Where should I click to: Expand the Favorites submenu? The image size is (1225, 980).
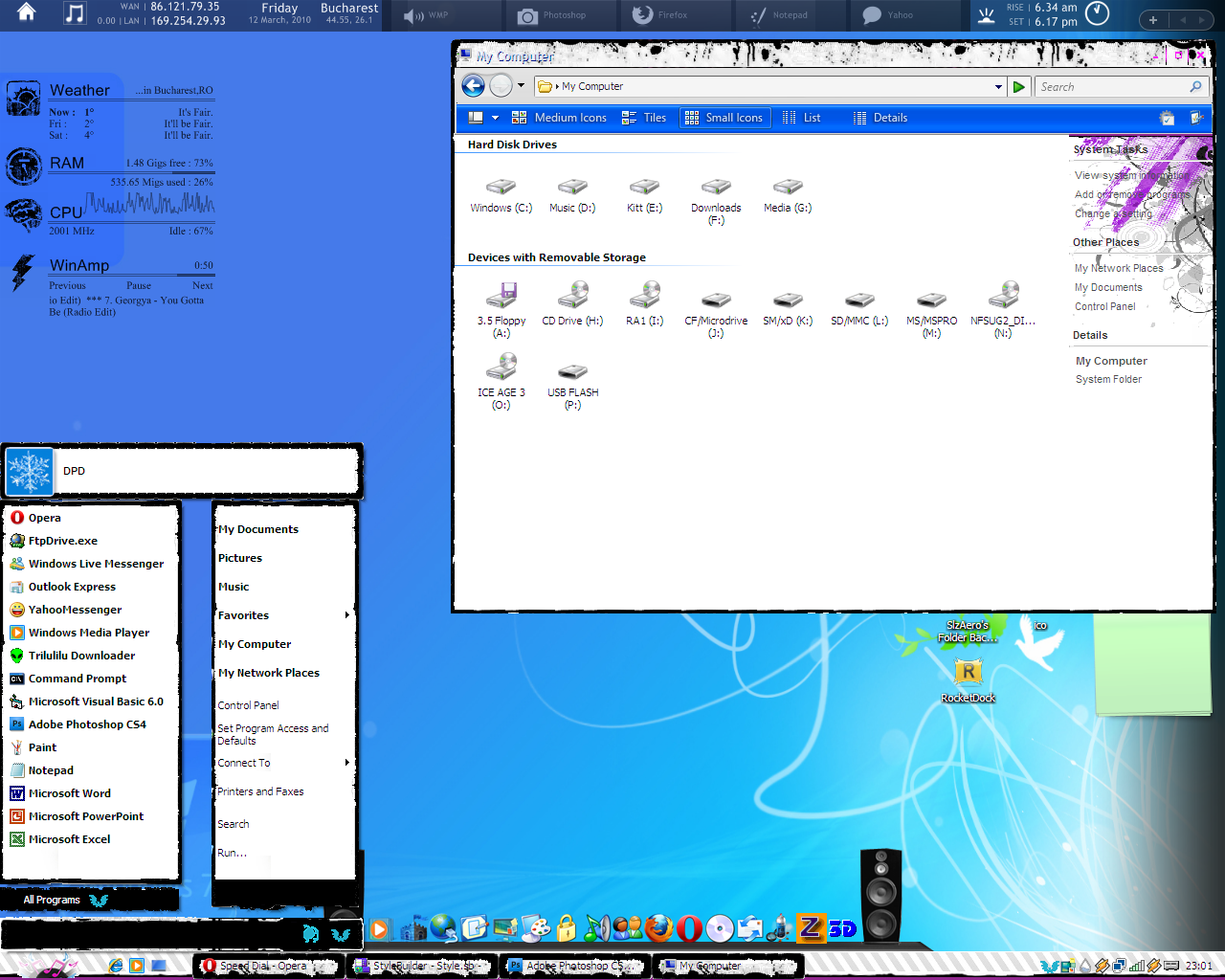[284, 615]
